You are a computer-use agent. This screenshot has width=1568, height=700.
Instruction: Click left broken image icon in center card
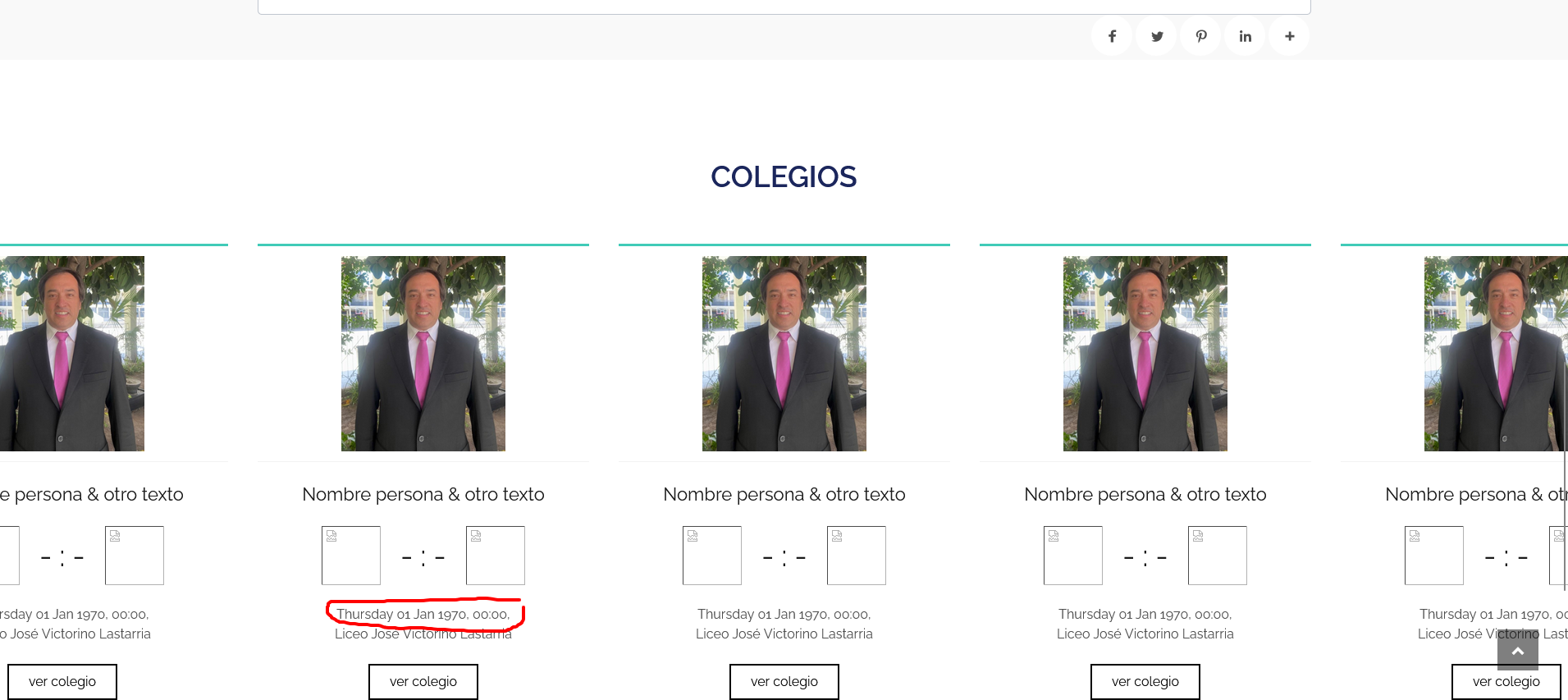pyautogui.click(x=712, y=556)
